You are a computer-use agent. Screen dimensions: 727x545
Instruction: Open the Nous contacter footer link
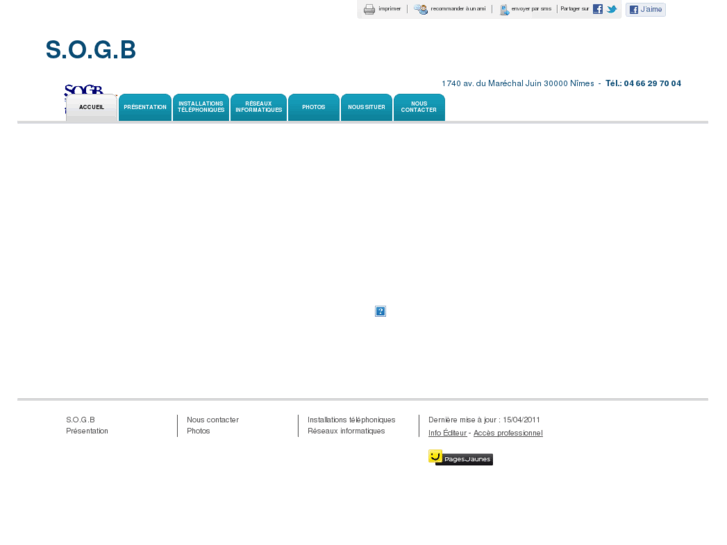point(212,420)
